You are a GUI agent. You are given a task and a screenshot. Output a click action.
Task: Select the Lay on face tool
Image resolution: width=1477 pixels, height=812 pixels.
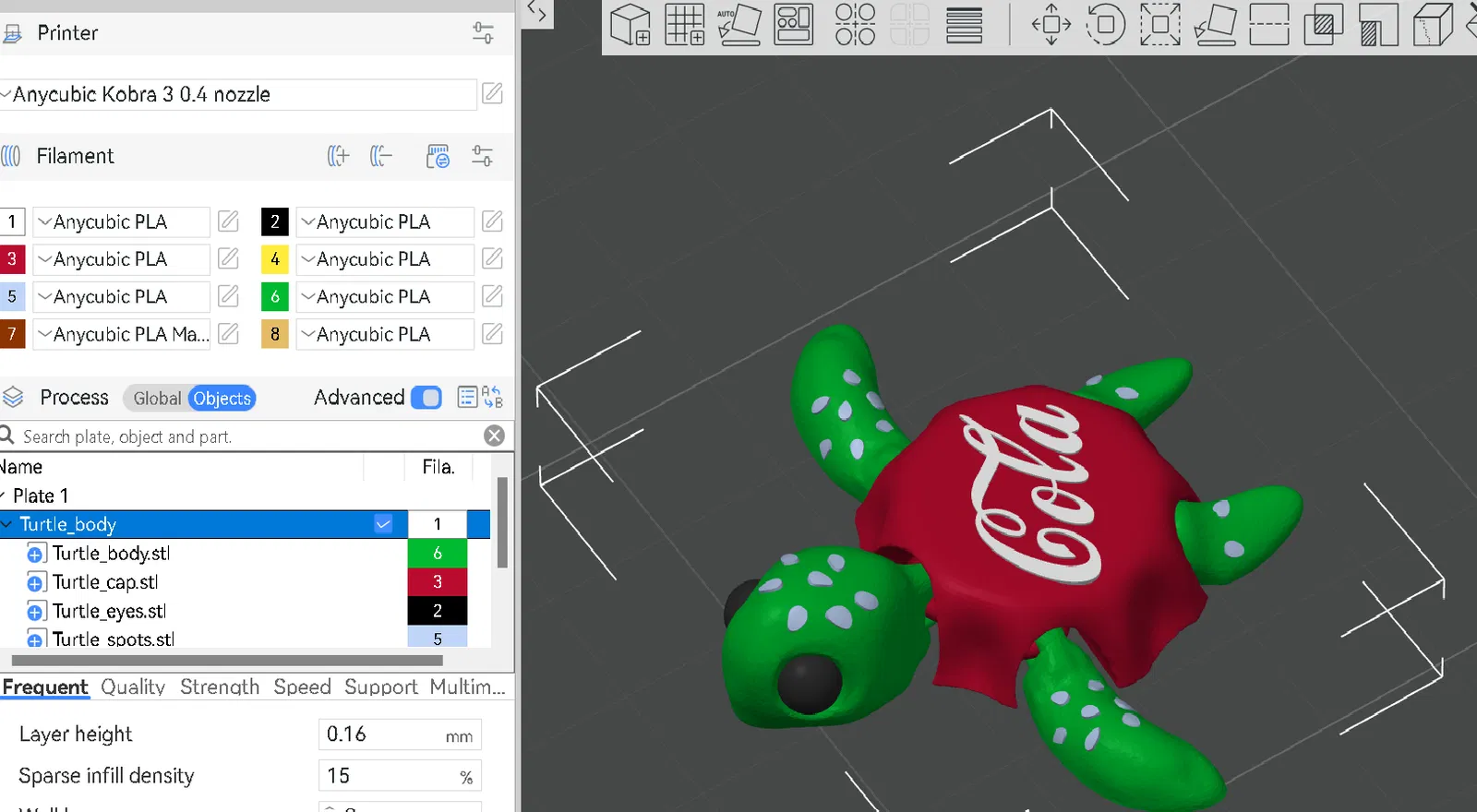pos(1215,25)
